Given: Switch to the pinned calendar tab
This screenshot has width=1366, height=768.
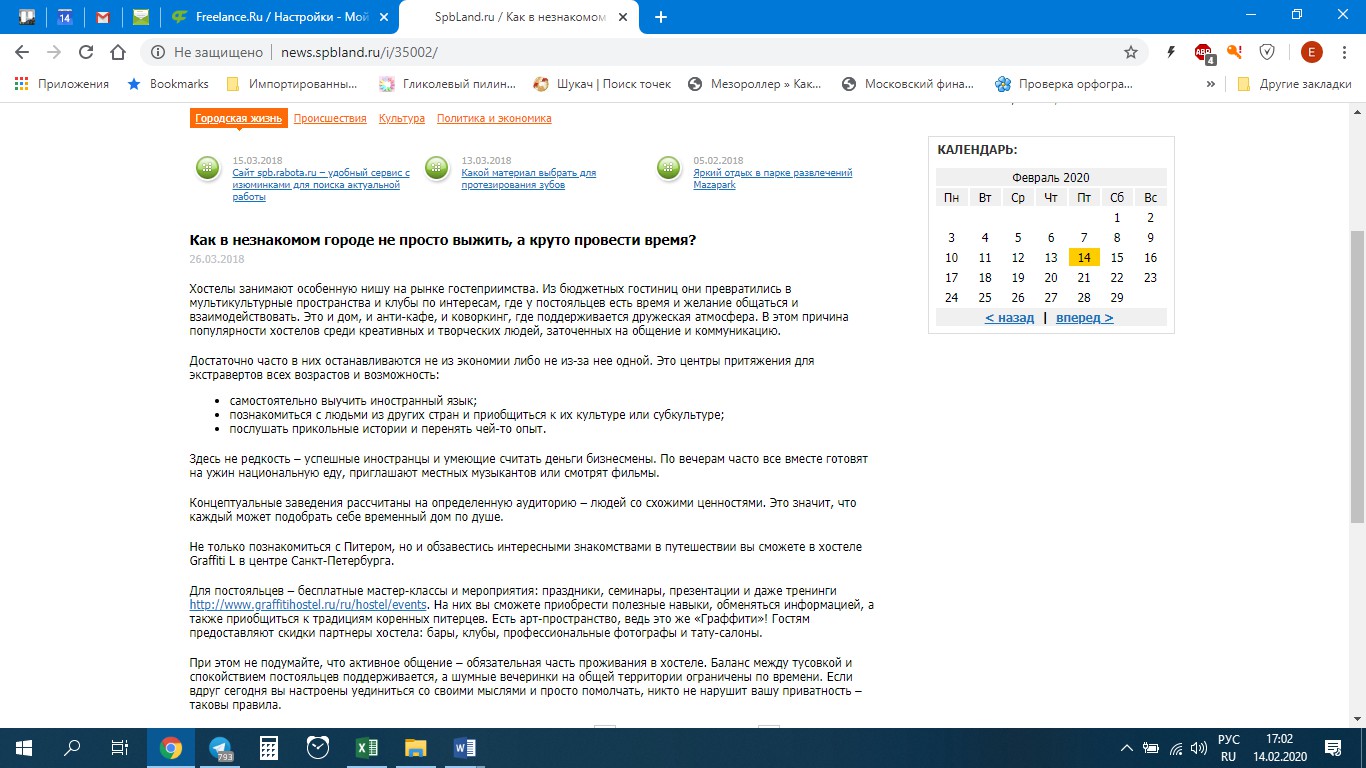Looking at the screenshot, I should [x=64, y=17].
